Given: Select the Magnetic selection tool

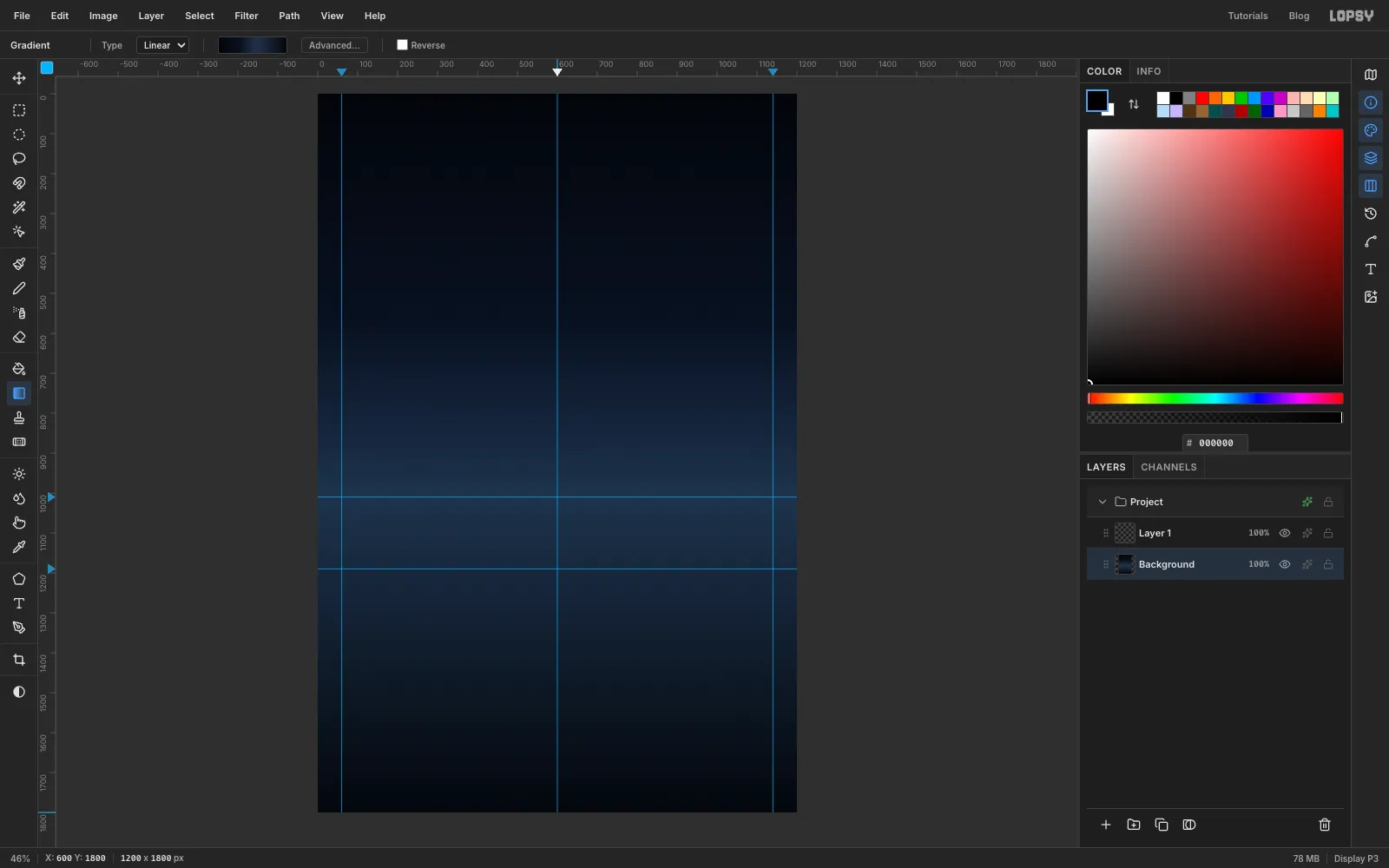Looking at the screenshot, I should click(x=19, y=183).
